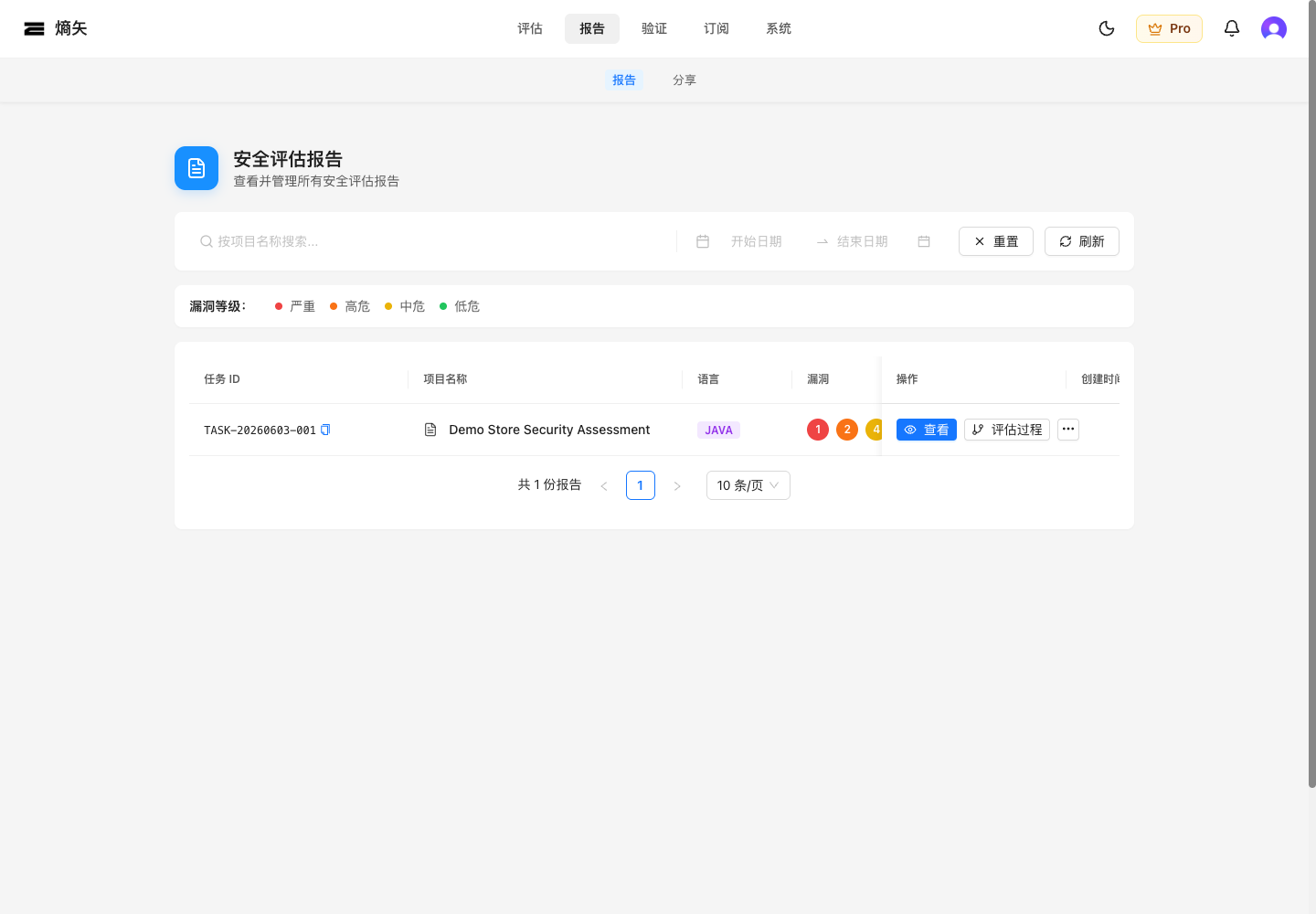The width and height of the screenshot is (1316, 914).
Task: Switch to the 分享 sub-tab
Action: (685, 80)
